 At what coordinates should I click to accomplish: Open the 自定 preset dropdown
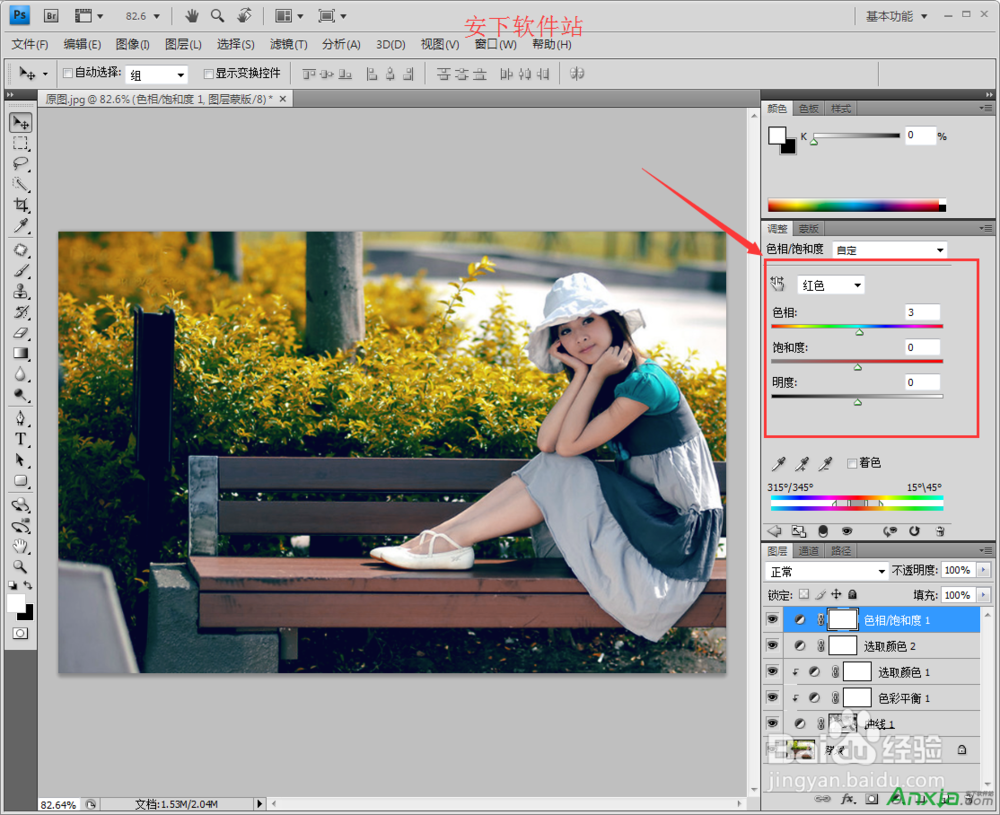890,250
